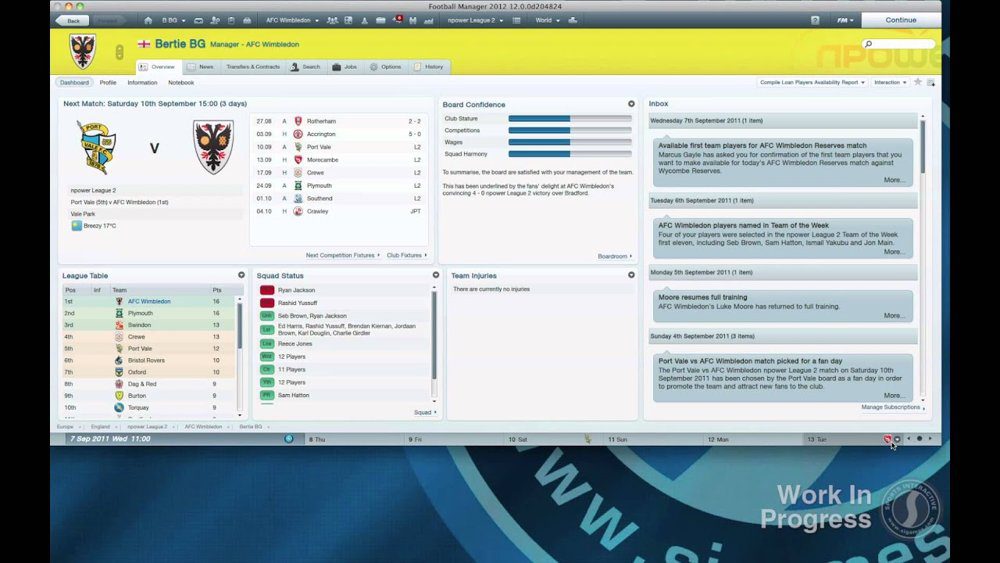Click the AFC Wimbledon crest in Next Match

click(x=213, y=147)
